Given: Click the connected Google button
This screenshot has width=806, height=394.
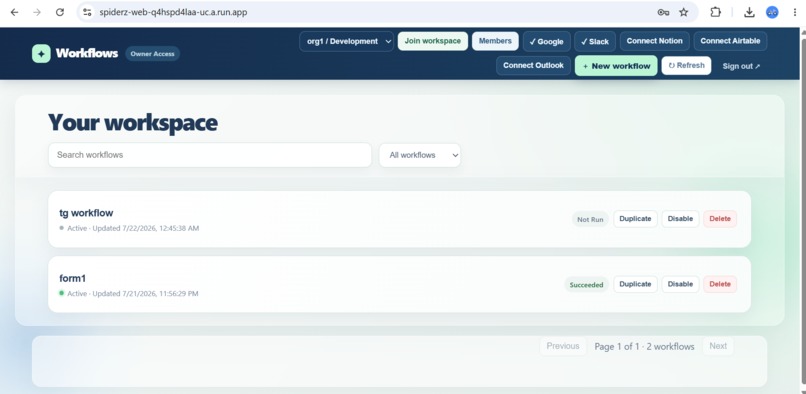Looking at the screenshot, I should (546, 42).
